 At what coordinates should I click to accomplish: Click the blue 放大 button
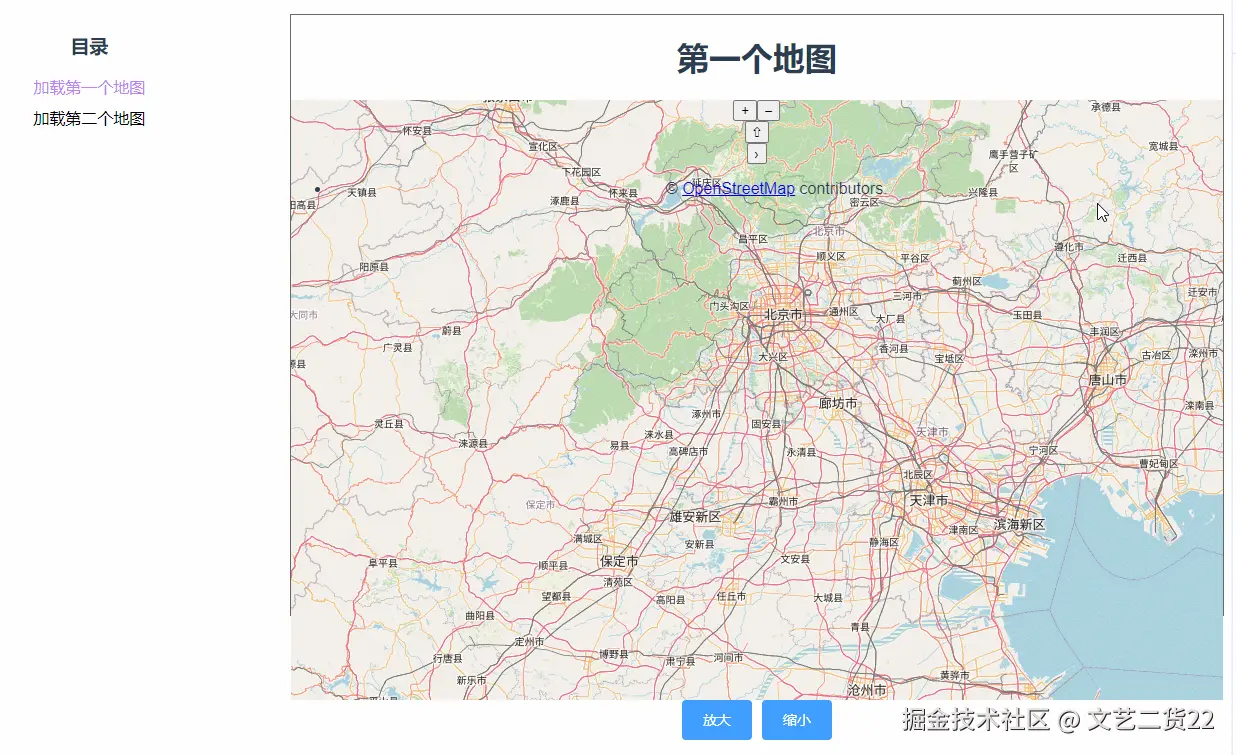pos(717,720)
